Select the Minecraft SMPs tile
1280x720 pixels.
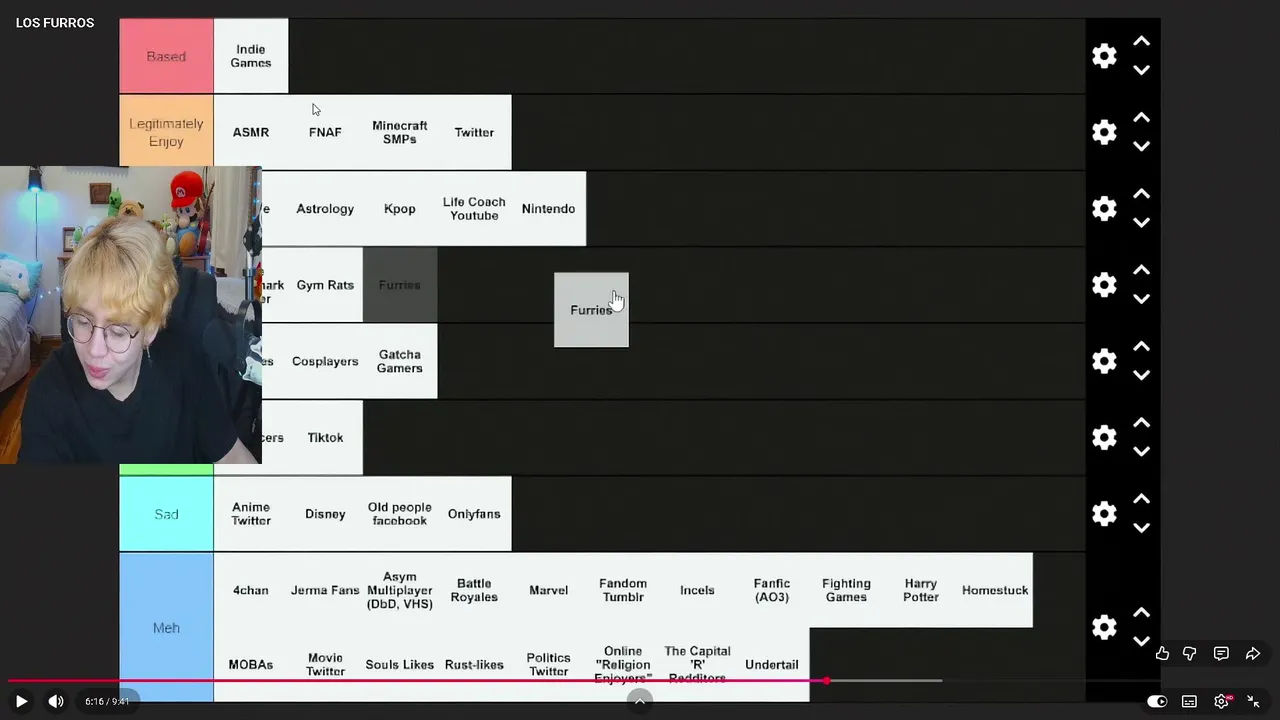click(x=400, y=132)
